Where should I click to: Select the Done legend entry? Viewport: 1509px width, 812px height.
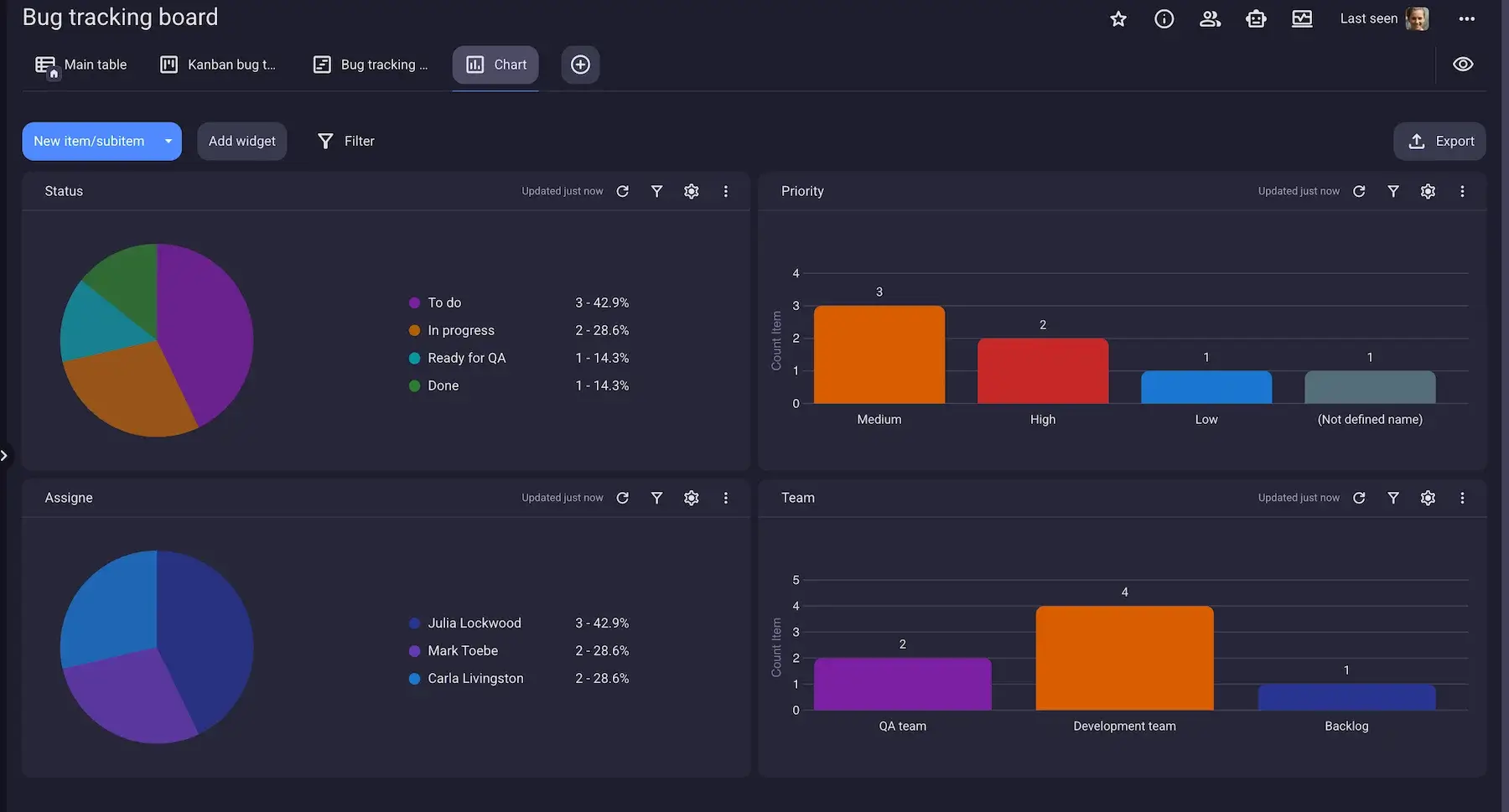[x=518, y=385]
